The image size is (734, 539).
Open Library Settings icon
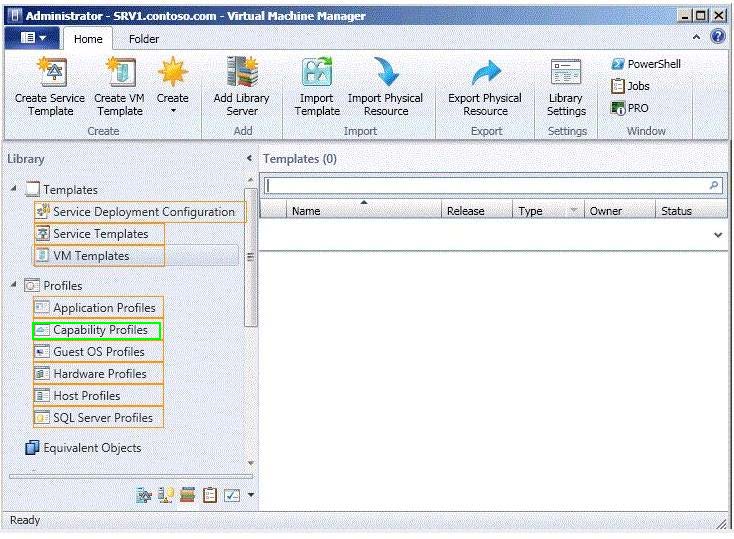point(566,72)
